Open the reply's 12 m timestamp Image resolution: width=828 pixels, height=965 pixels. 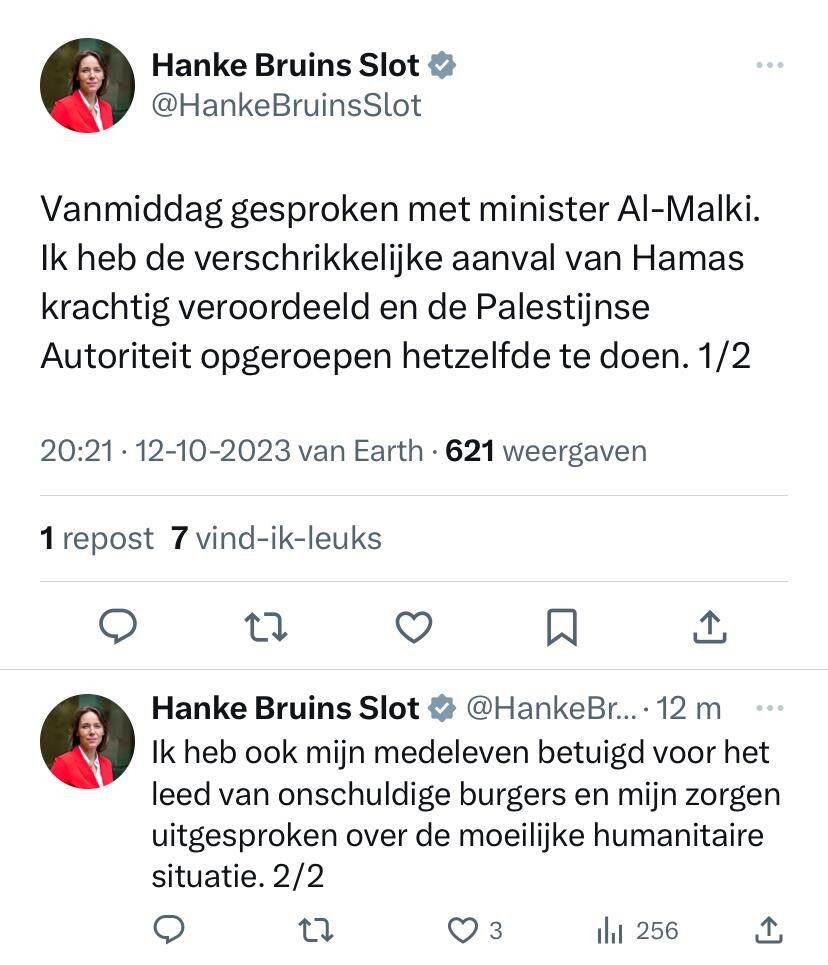click(x=689, y=708)
